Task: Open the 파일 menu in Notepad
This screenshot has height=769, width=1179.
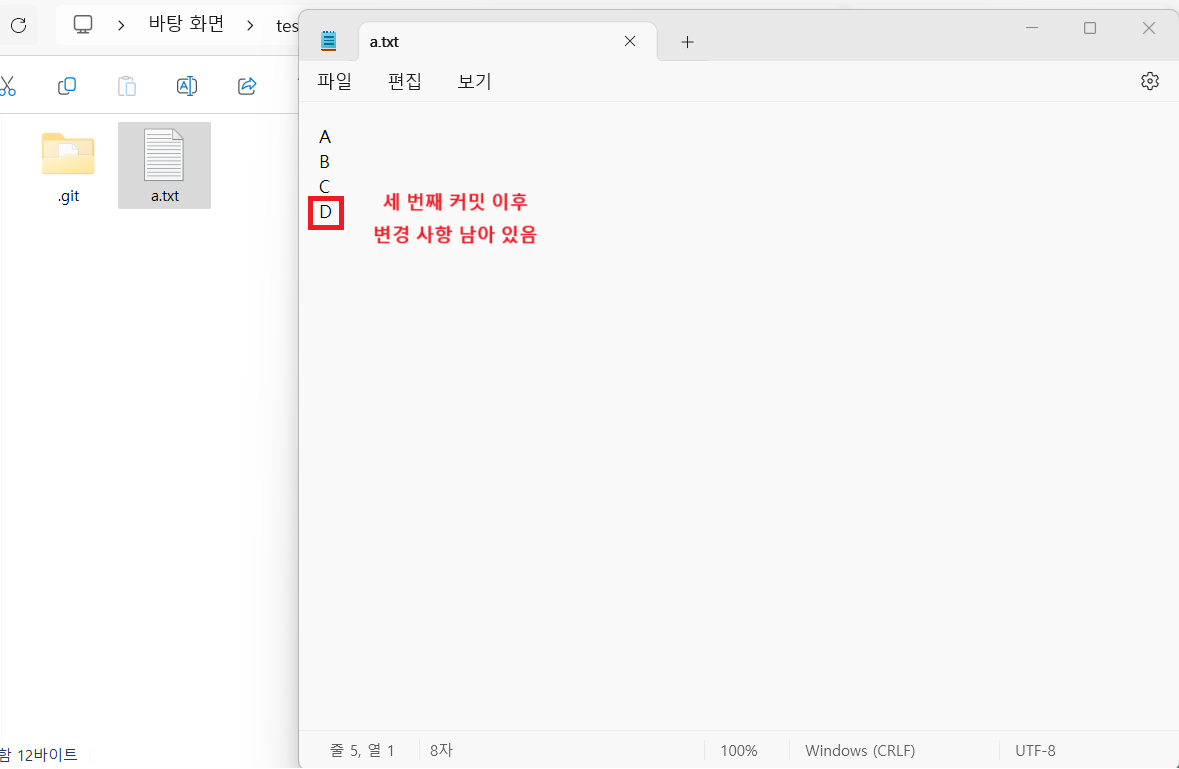Action: point(334,81)
